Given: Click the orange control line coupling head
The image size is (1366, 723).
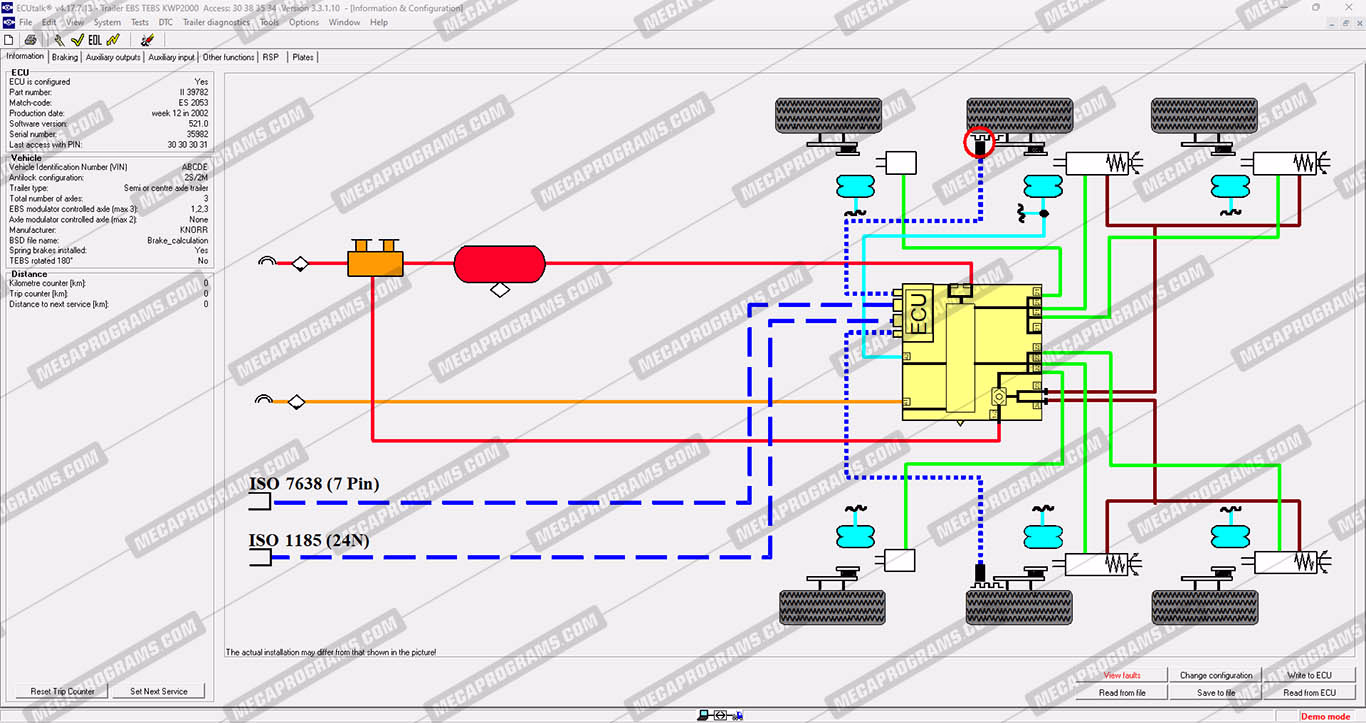Looking at the screenshot, I should point(265,400).
